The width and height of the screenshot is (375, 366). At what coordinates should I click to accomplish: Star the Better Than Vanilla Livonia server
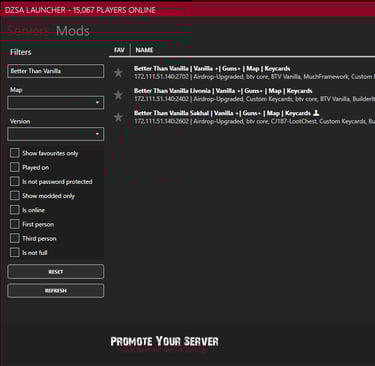[x=118, y=95]
